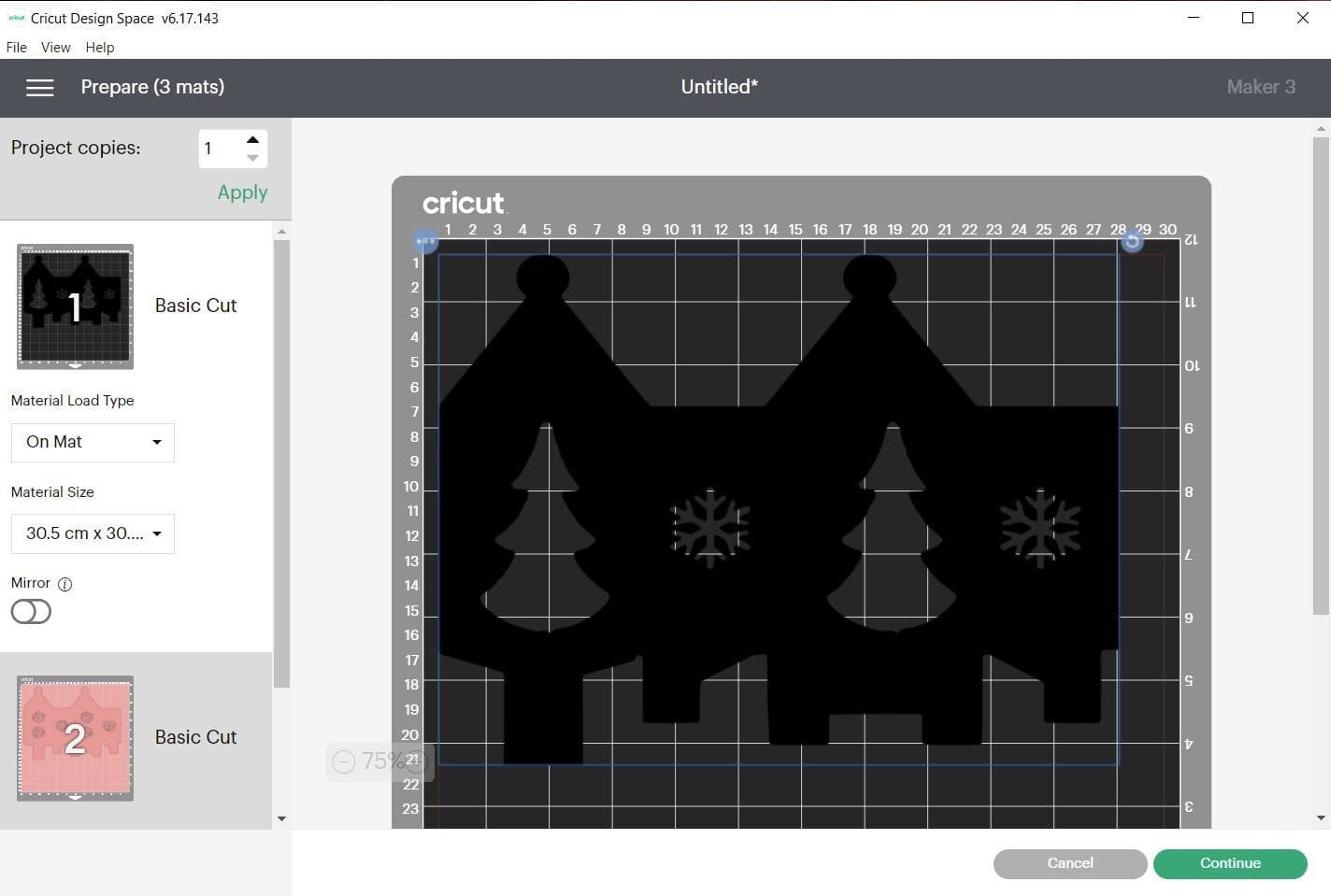Screen dimensions: 1331x896
Task: Open the hamburger menu
Action: pos(39,87)
